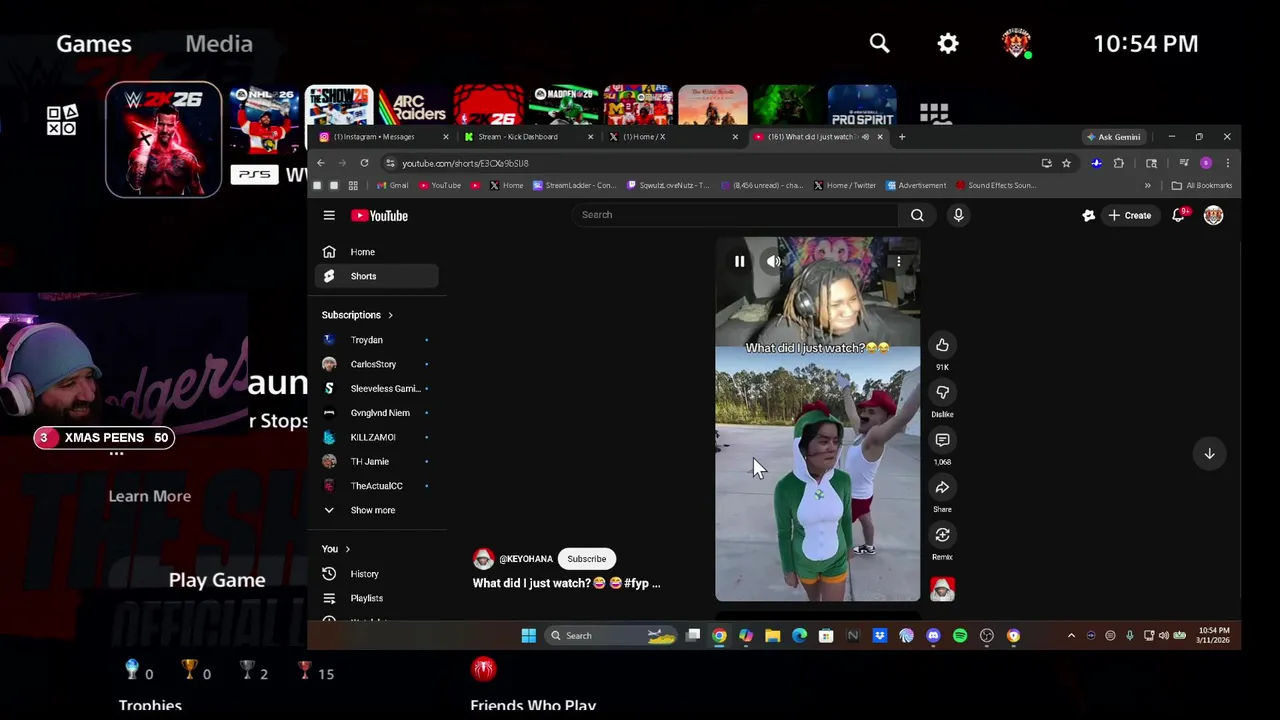Image resolution: width=1280 pixels, height=720 pixels.
Task: Open the PlayStation game library grid icon
Action: pyautogui.click(x=934, y=112)
